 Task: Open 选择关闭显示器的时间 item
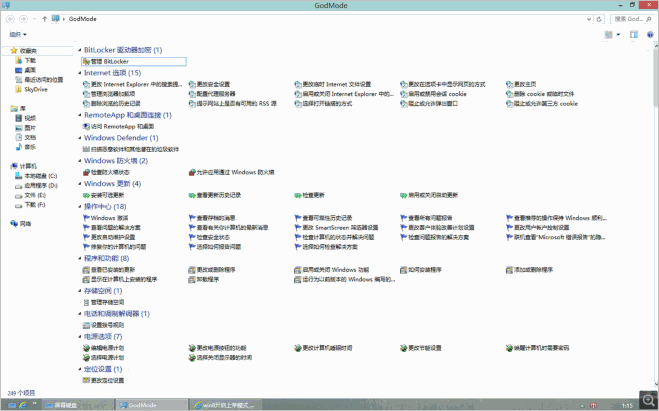pyautogui.click(x=220, y=358)
